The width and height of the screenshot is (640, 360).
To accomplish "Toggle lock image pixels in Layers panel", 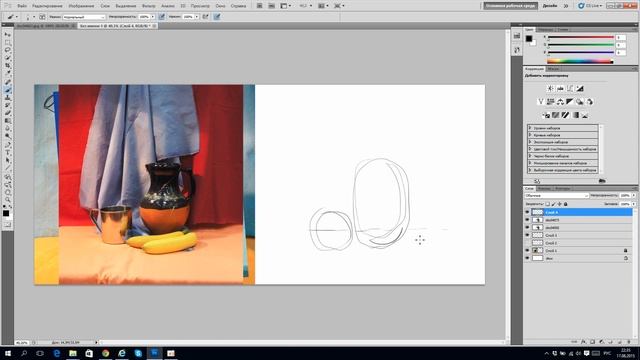I will (553, 204).
